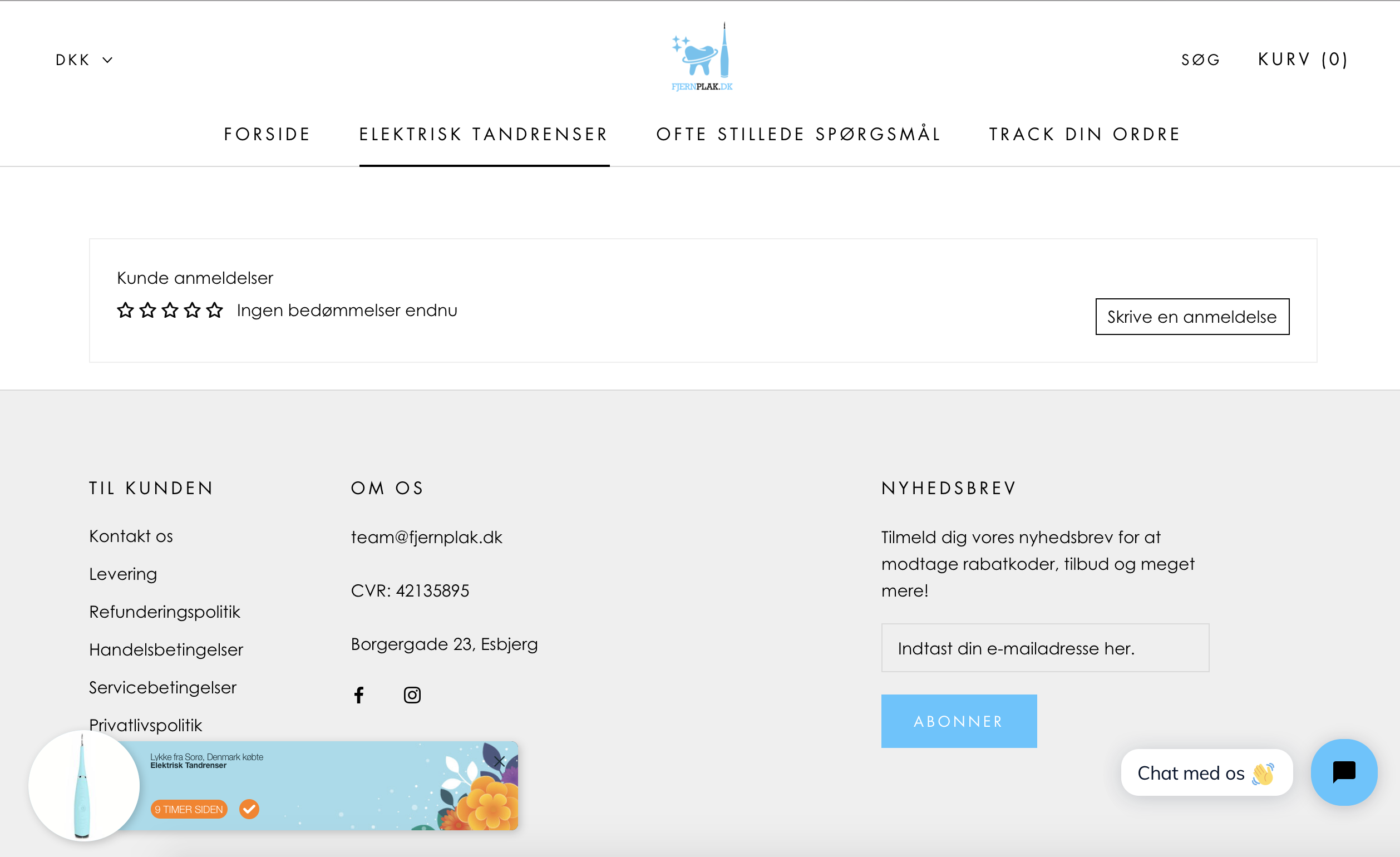Open the Instagram profile icon
Screen dimensions: 1400x857
(412, 695)
